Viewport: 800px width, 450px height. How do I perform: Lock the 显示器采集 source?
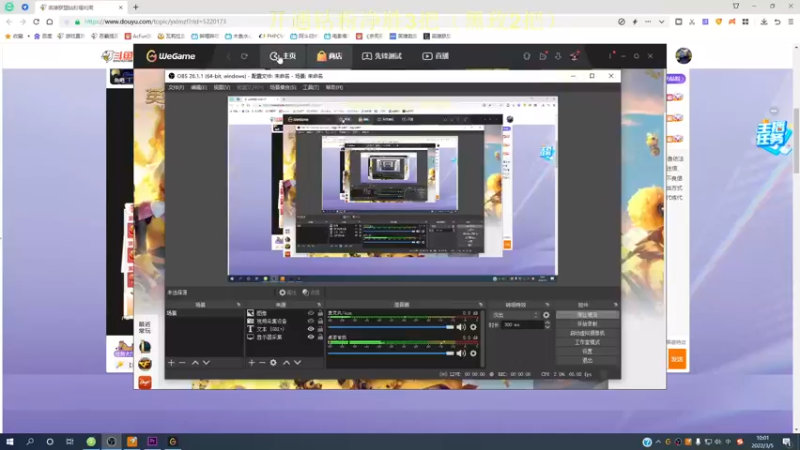pos(320,337)
